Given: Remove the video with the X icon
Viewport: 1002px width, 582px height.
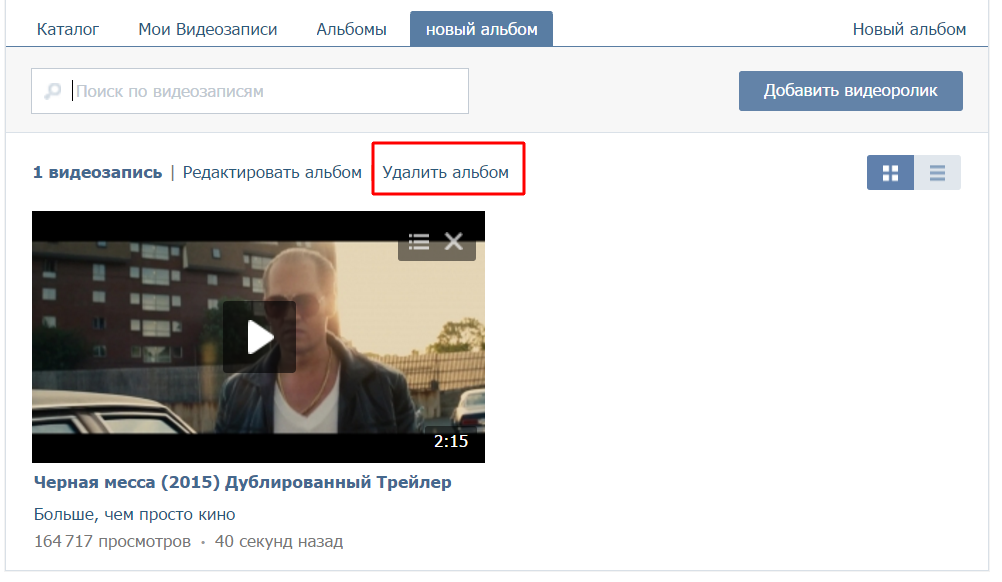Looking at the screenshot, I should point(454,241).
